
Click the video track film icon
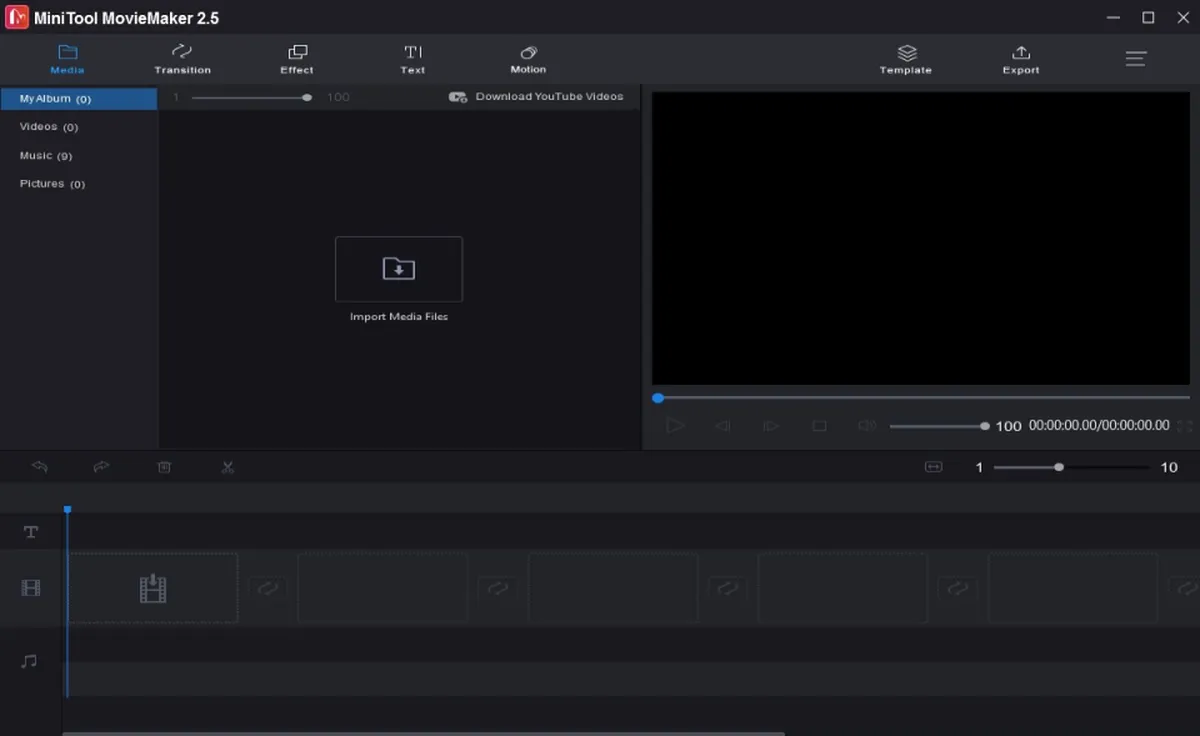31,588
